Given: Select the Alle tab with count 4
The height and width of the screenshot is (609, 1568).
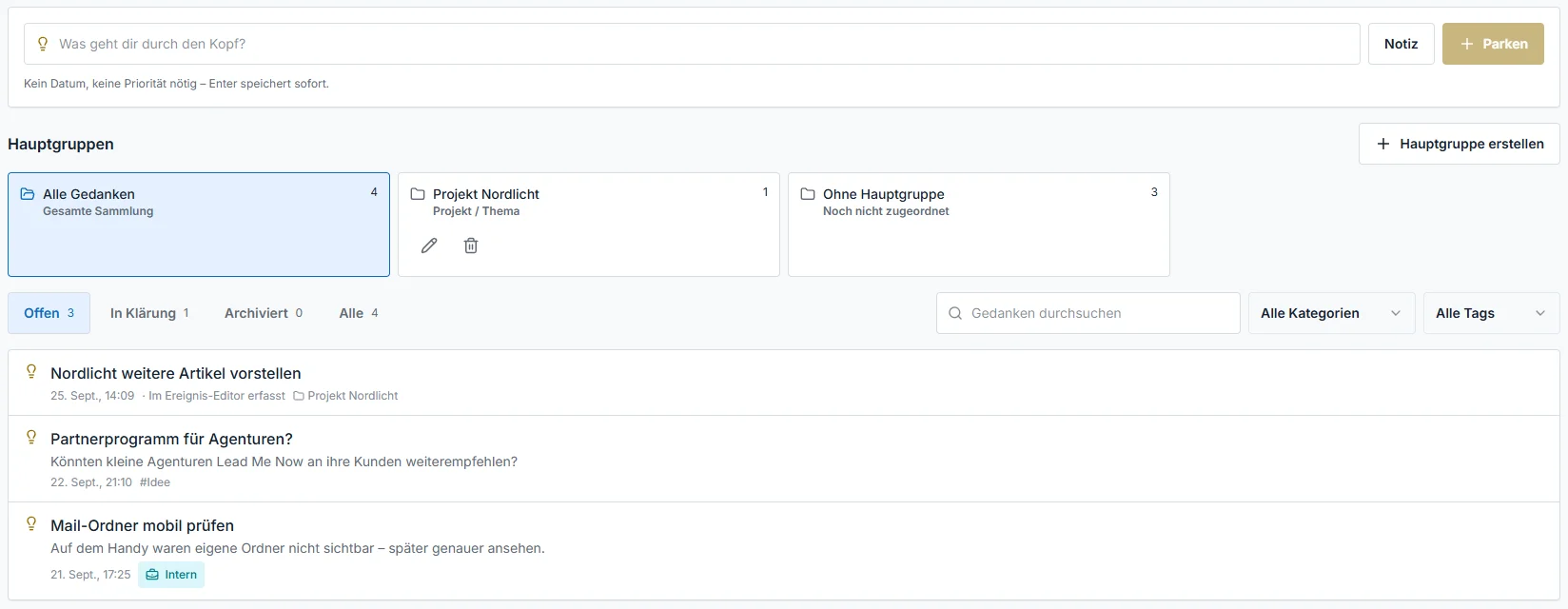Looking at the screenshot, I should tap(359, 313).
